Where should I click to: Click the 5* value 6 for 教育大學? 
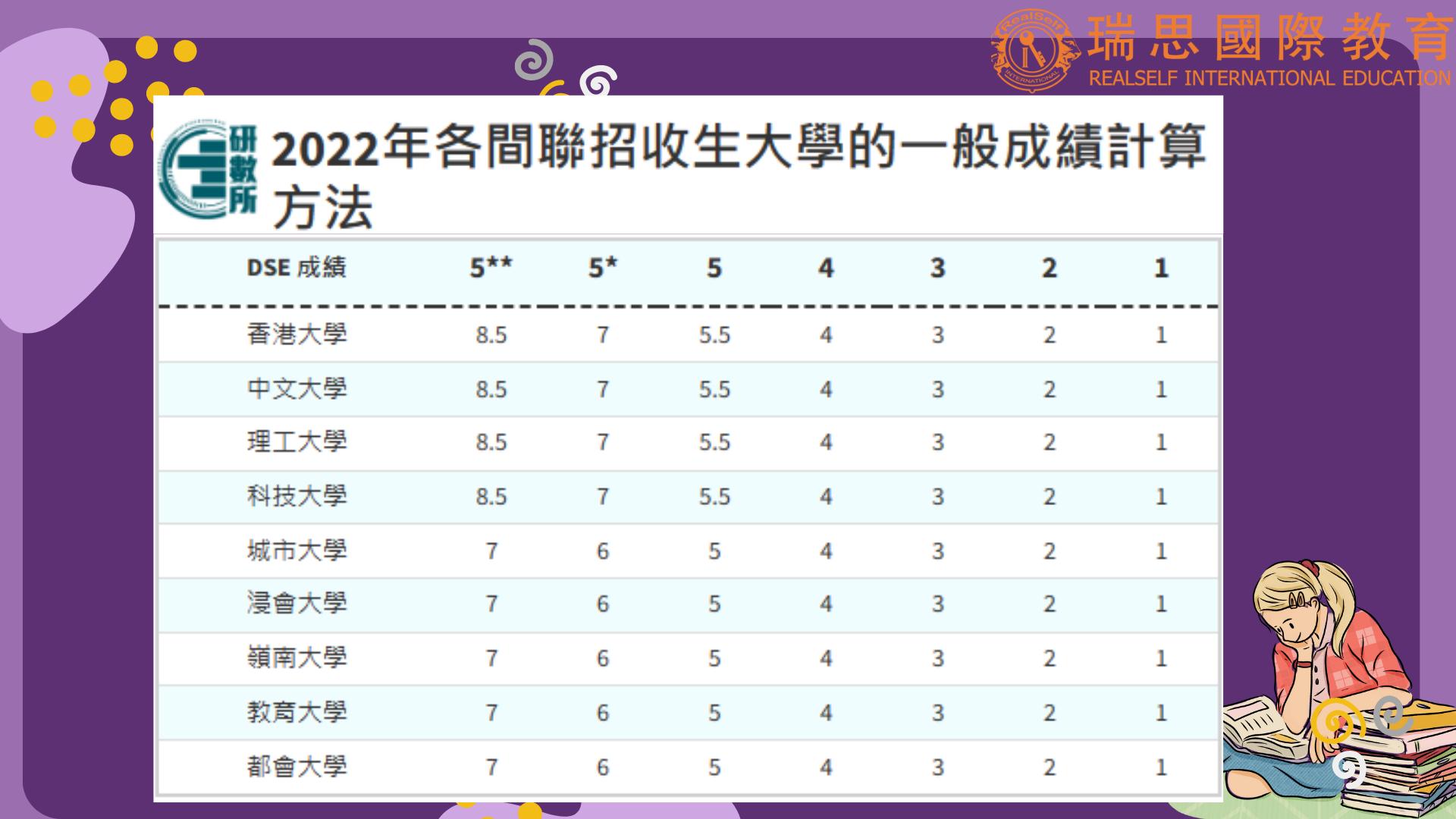pos(603,714)
